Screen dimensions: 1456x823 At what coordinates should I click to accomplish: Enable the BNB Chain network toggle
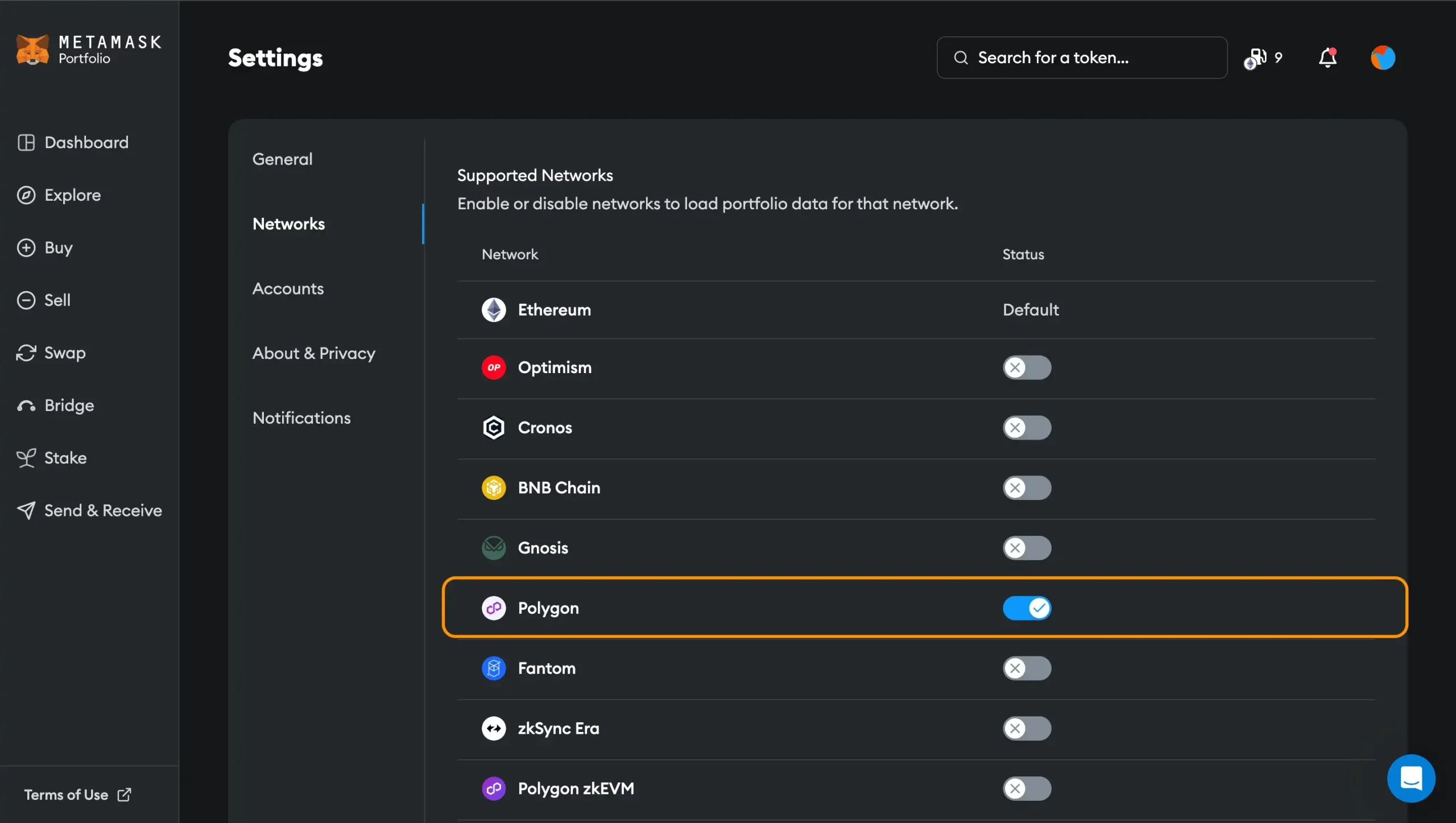tap(1027, 487)
